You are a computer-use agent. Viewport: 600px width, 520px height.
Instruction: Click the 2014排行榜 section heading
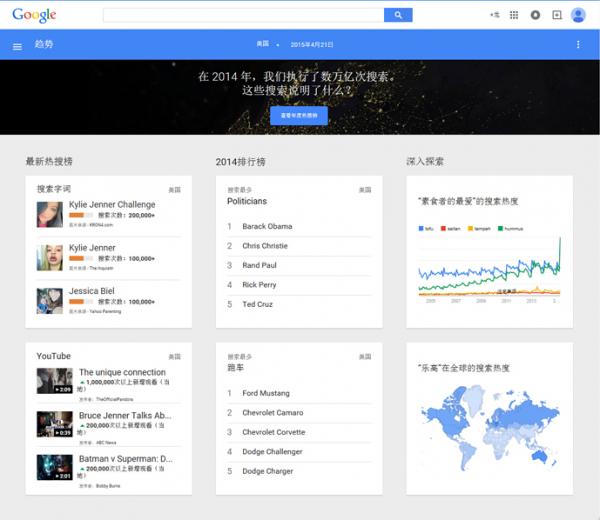click(x=240, y=162)
